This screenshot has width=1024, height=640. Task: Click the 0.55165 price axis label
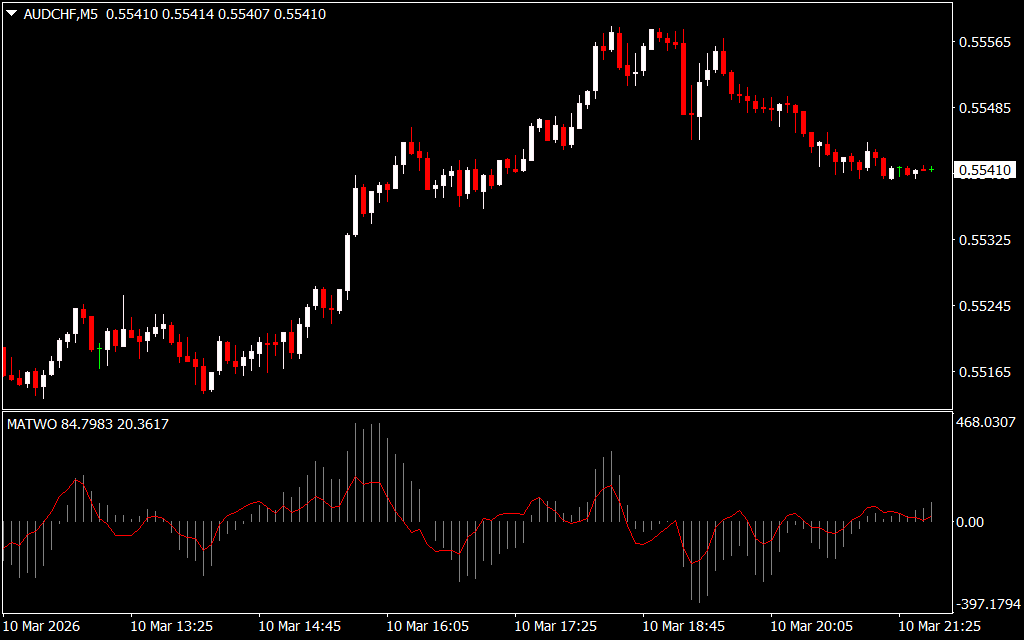986,372
